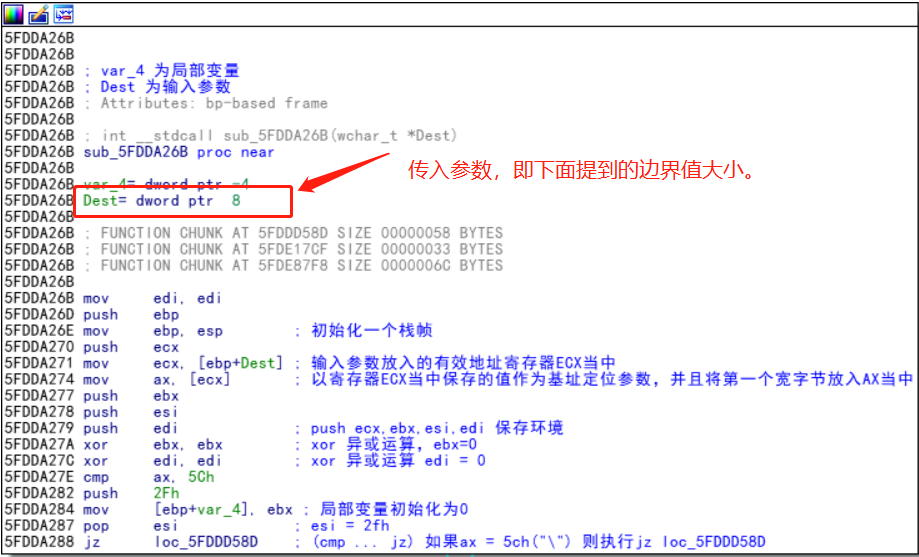Click 'push ebp' at address 5FDDA26D

[x=131, y=315]
